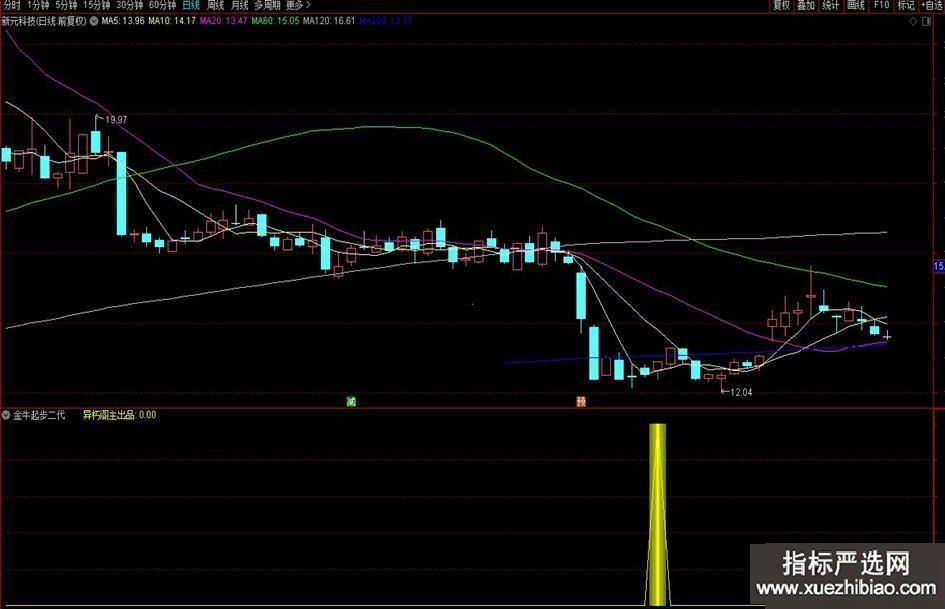Expand the 更多 periods menu

click(x=298, y=5)
